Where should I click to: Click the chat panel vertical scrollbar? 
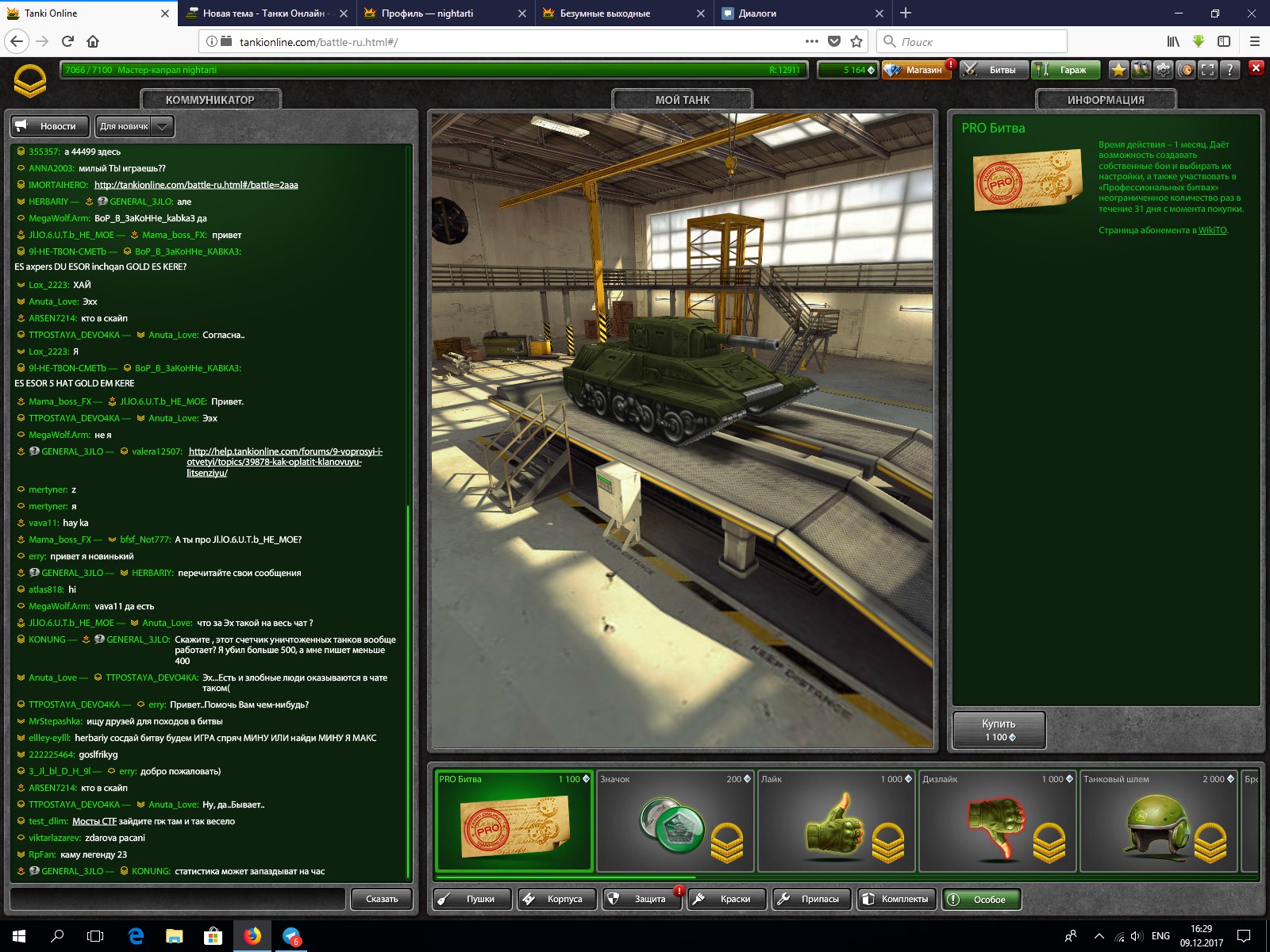coord(409,690)
